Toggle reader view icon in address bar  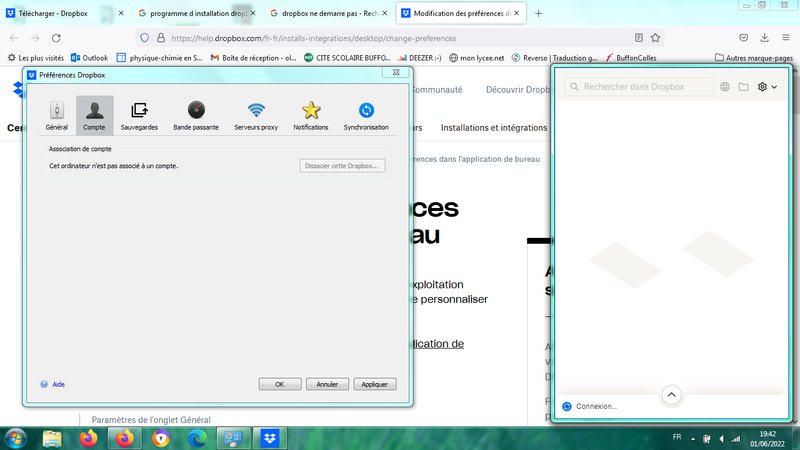638,37
